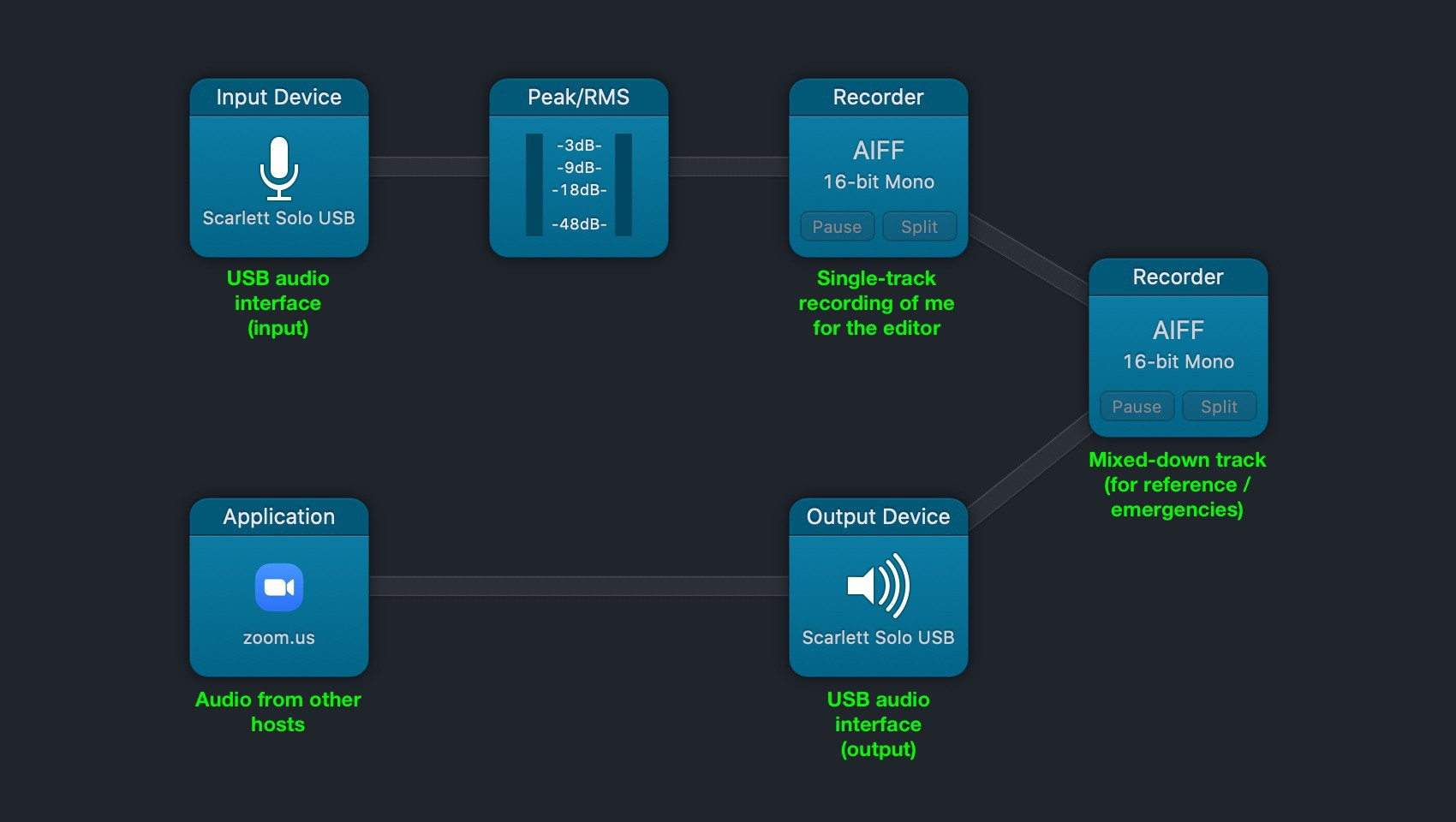Open the zoom.us application selector
This screenshot has height=822, width=1456.
[278, 637]
